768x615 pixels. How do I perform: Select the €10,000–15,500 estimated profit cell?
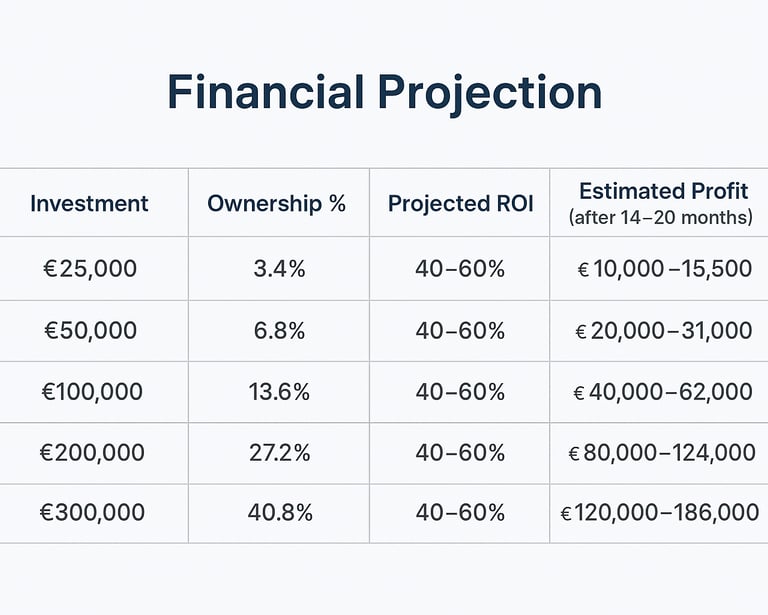tap(664, 268)
